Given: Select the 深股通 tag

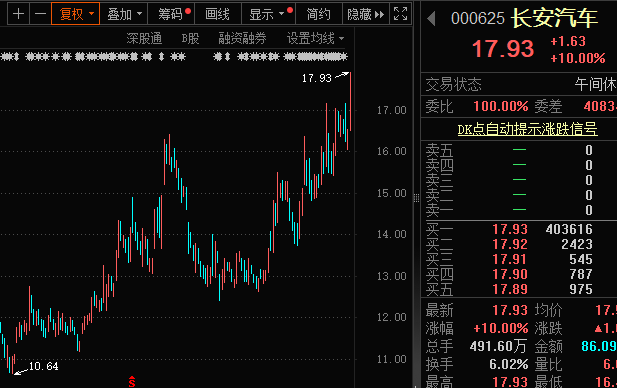Looking at the screenshot, I should pyautogui.click(x=144, y=38).
